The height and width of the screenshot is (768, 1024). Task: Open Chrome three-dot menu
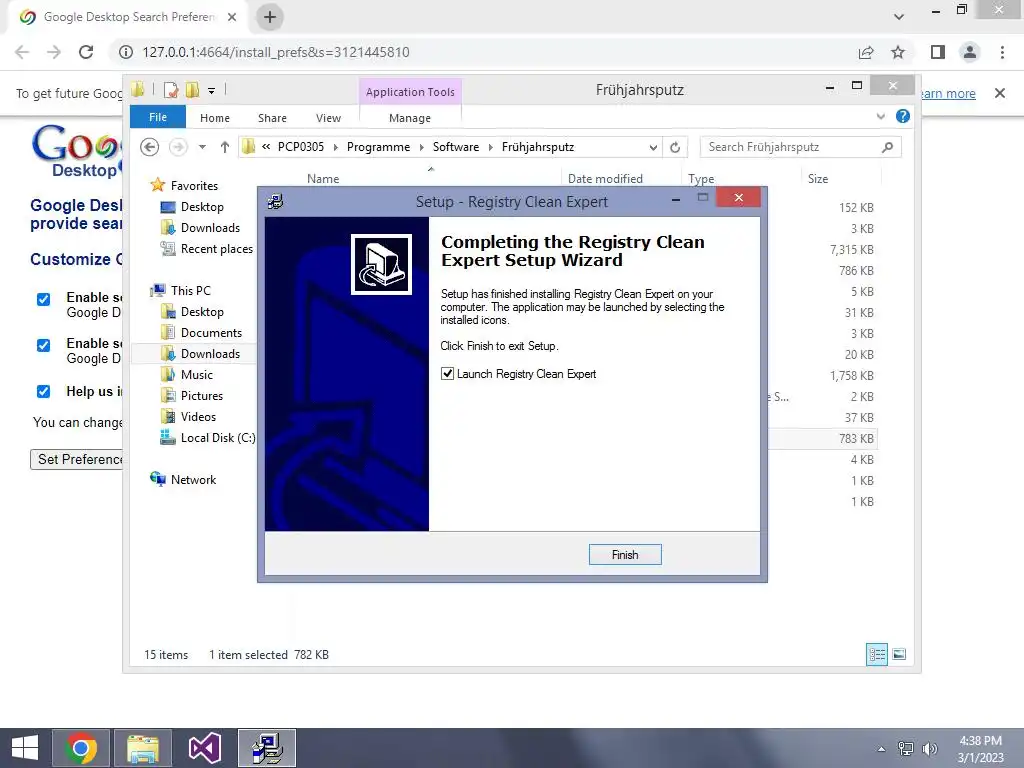pos(1002,52)
